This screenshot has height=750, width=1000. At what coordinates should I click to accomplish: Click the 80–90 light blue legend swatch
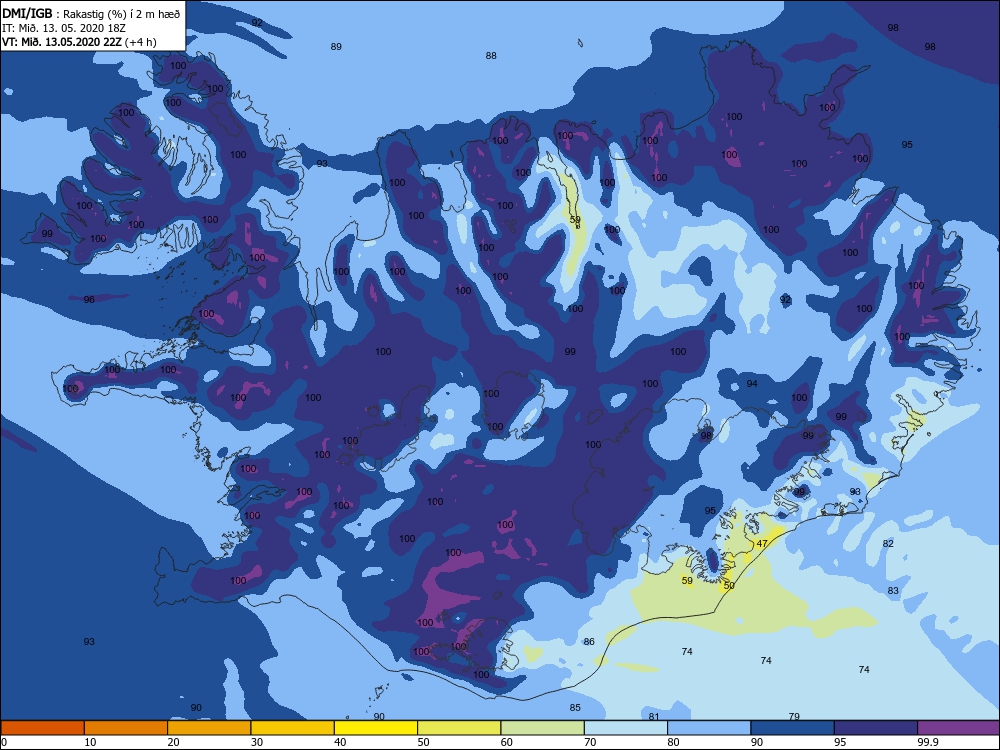[x=709, y=728]
